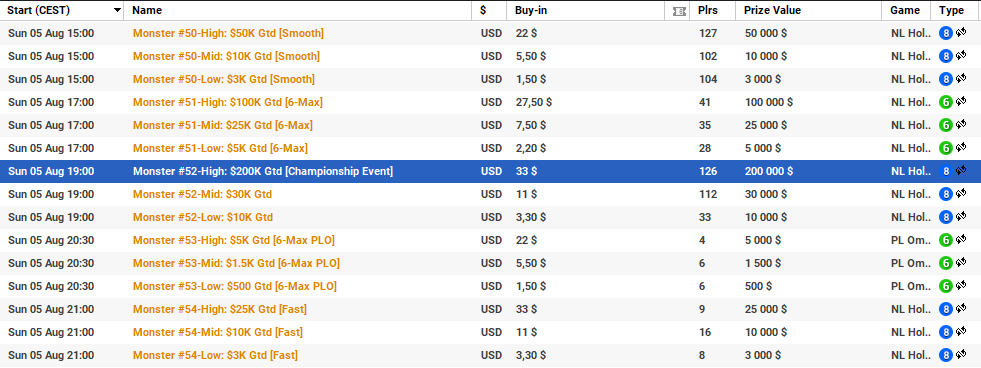
Task: Click 8-max icon for Monster #54-High Fast row
Action: pyautogui.click(x=945, y=309)
